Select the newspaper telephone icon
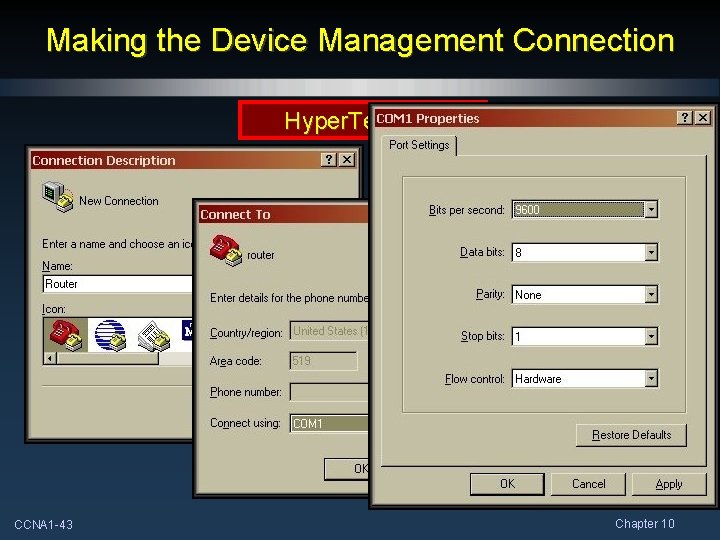 click(154, 336)
